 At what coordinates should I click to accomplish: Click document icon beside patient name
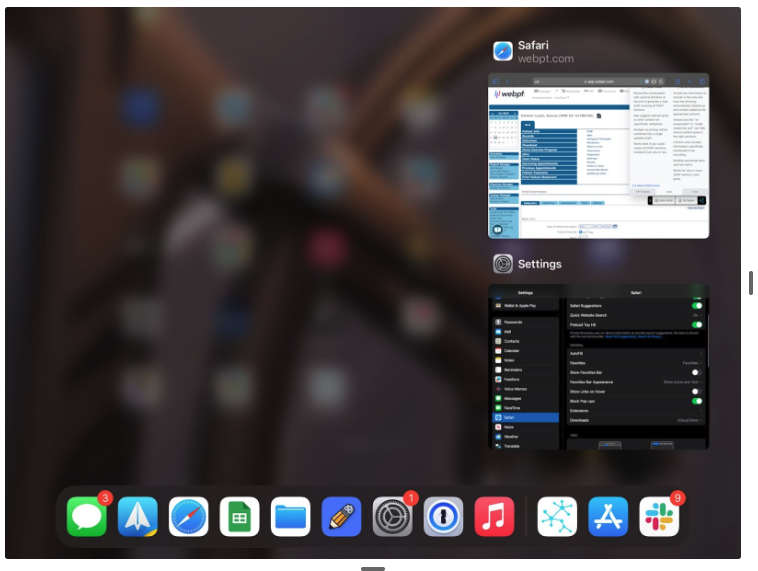[x=599, y=116]
